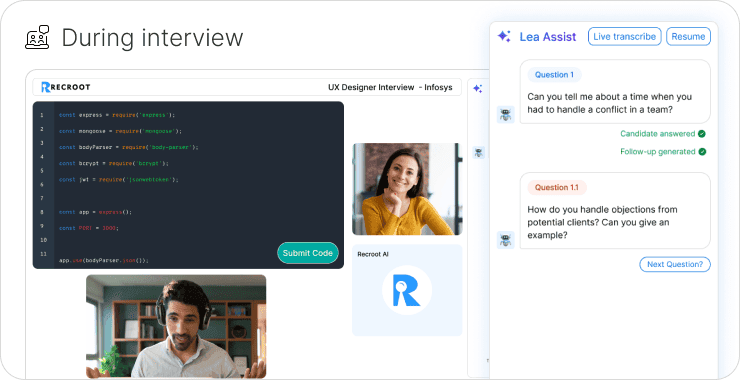Image resolution: width=740 pixels, height=380 pixels.
Task: Click the During interview heading icon
Action: pos(37,37)
